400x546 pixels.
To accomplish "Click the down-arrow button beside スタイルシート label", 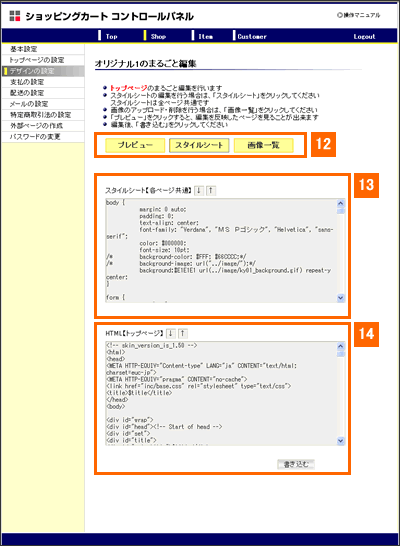I will pos(199,190).
